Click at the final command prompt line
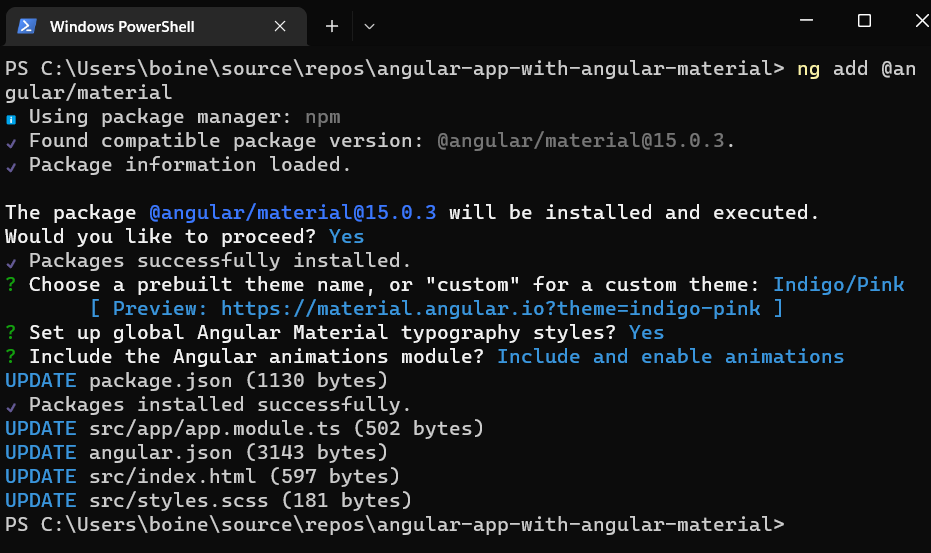The image size is (931, 553). 395,524
